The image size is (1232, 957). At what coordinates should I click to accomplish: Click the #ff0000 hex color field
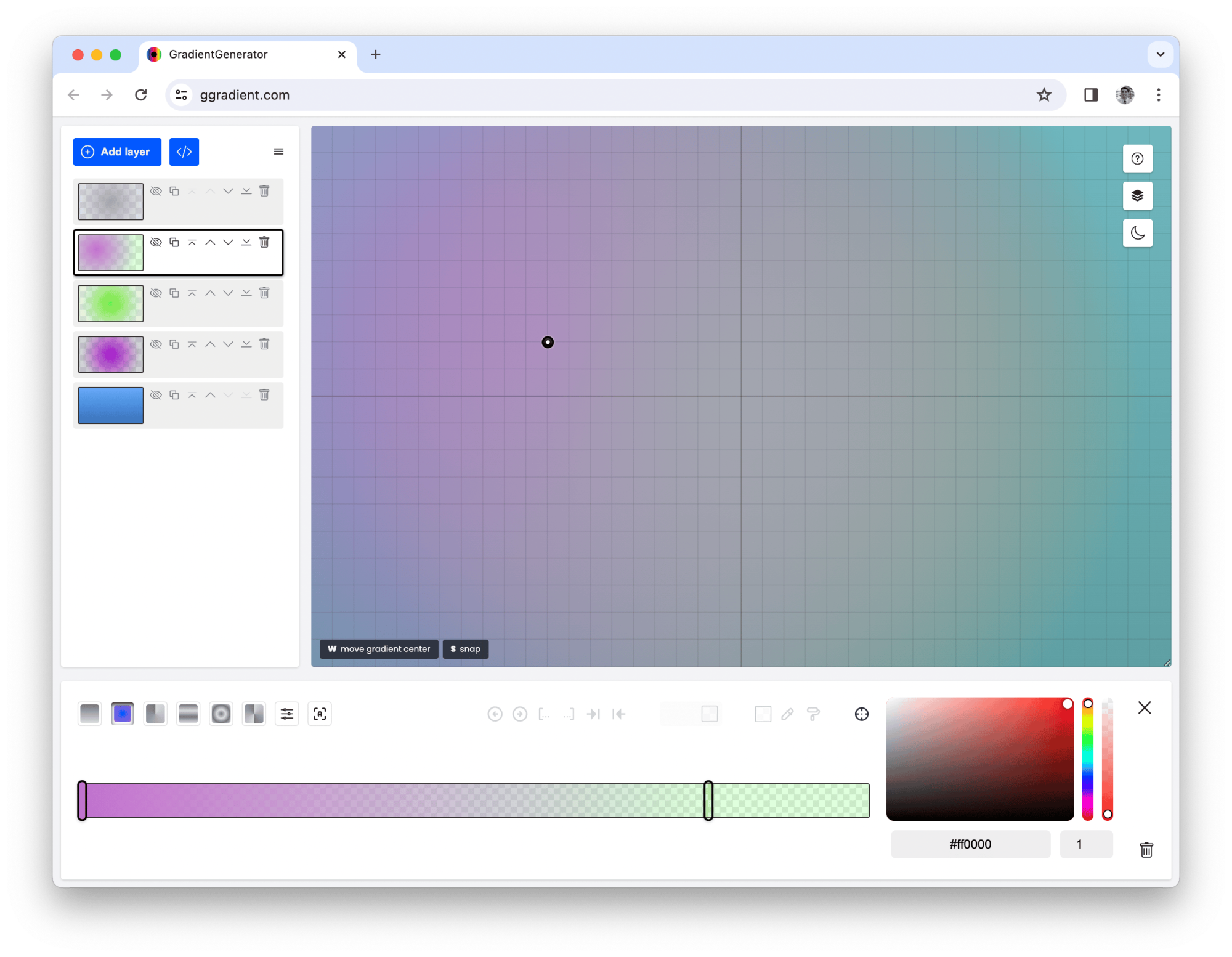coord(970,844)
